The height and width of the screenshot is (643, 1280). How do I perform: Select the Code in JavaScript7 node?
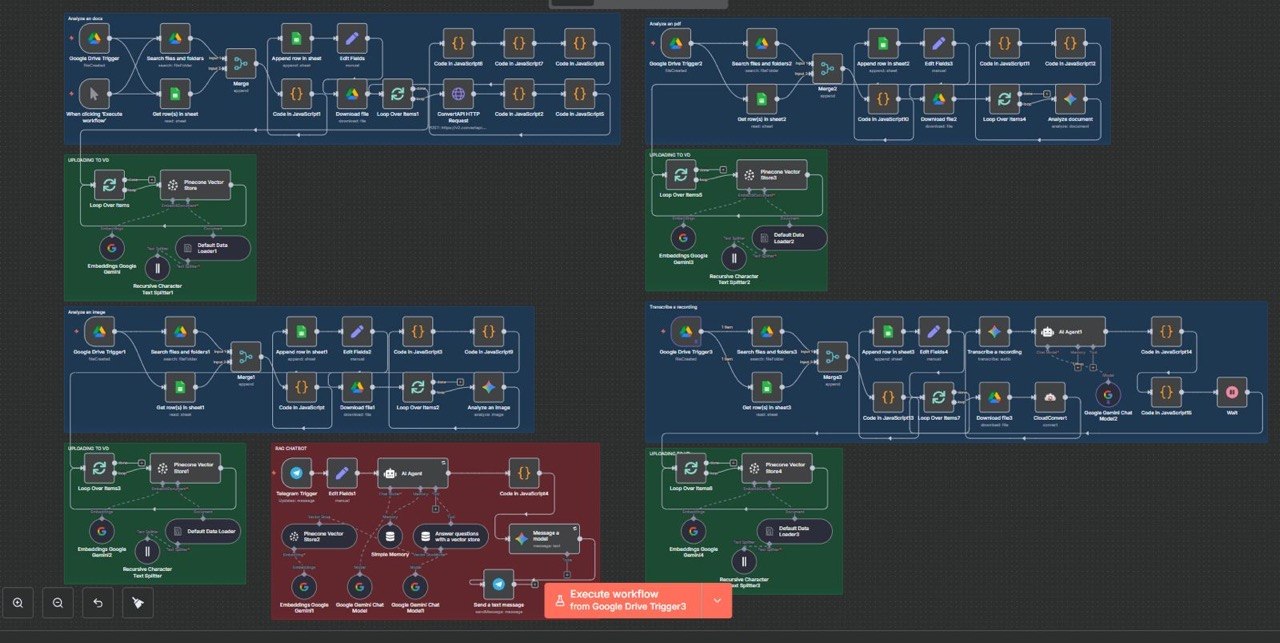pos(518,43)
